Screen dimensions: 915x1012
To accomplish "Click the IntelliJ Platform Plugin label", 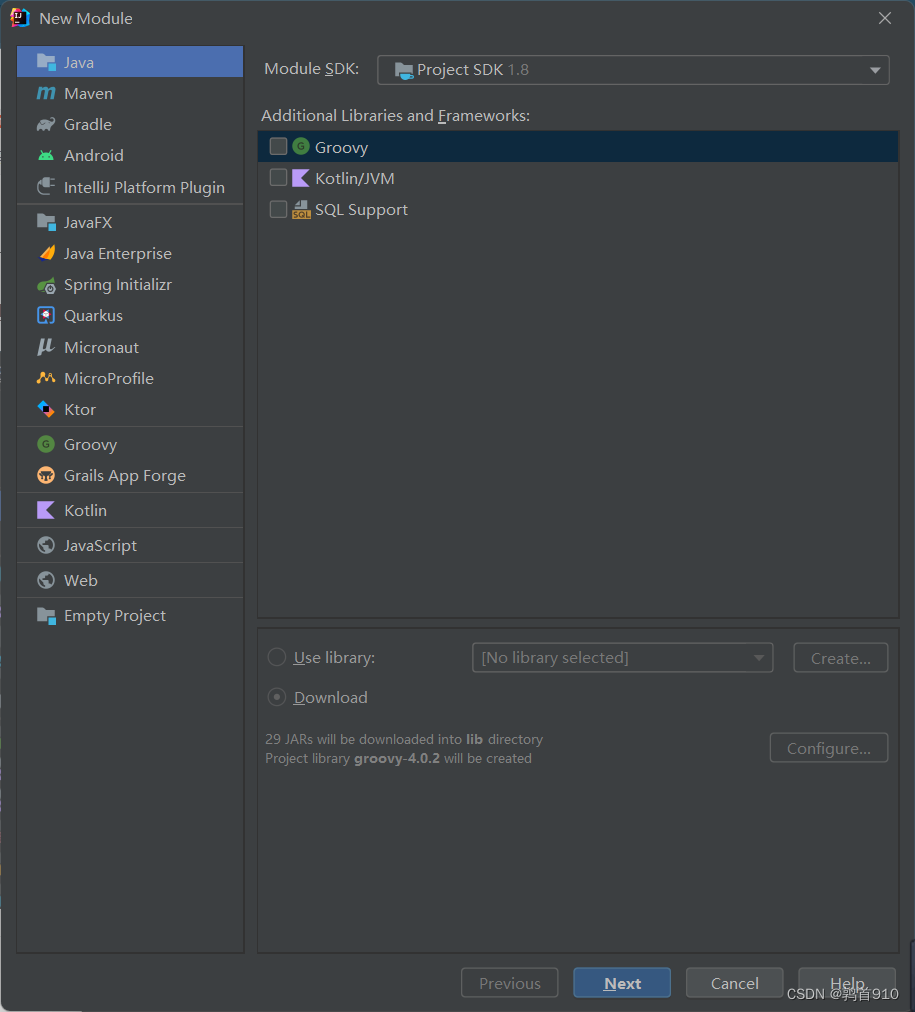I will (145, 187).
